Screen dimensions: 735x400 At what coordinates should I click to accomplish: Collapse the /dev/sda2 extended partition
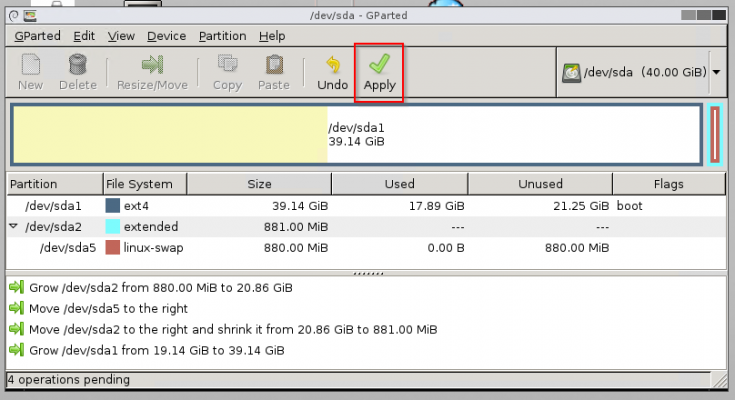[x=13, y=227]
